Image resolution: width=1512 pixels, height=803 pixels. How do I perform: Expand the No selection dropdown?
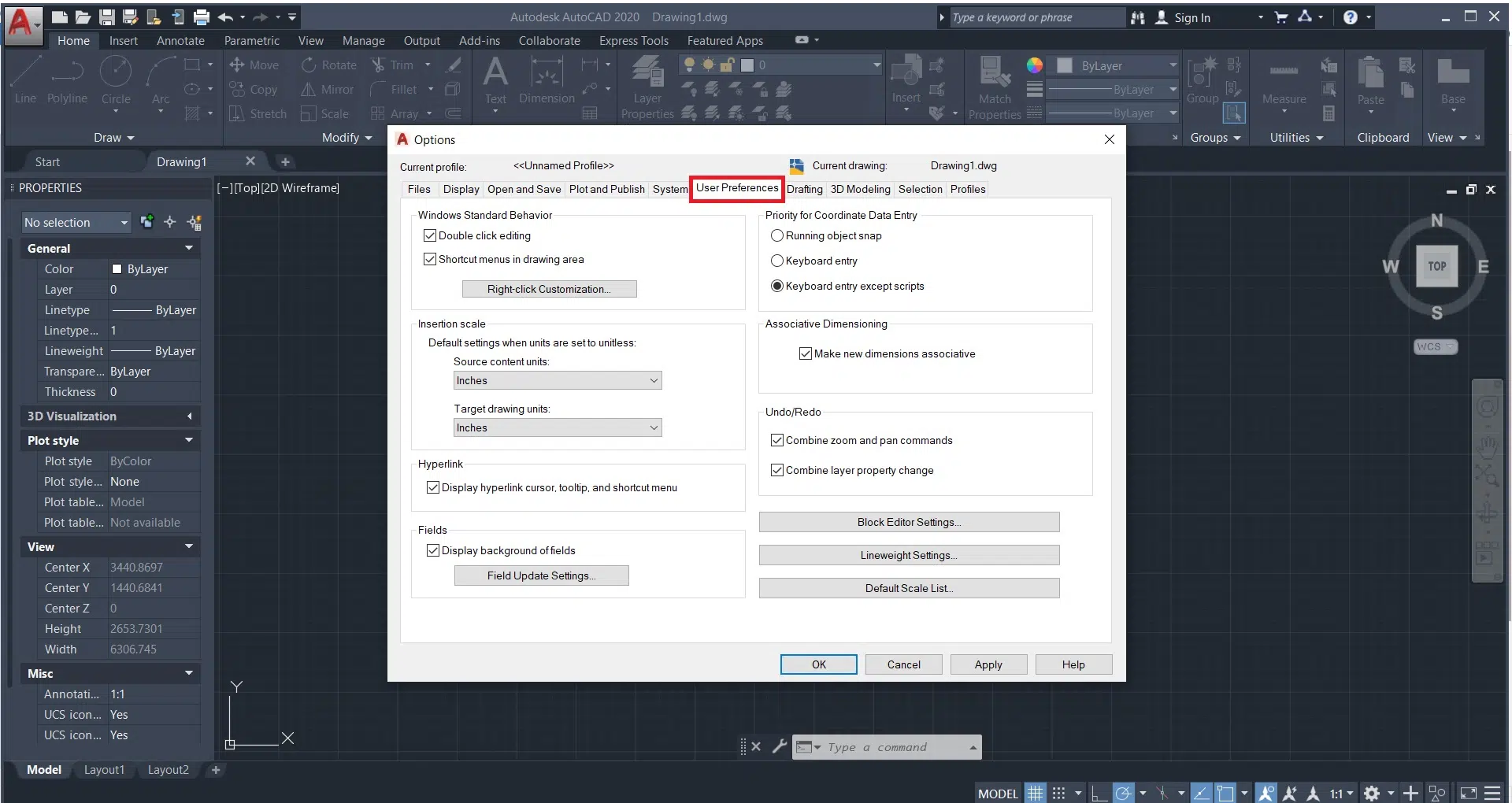[76, 223]
